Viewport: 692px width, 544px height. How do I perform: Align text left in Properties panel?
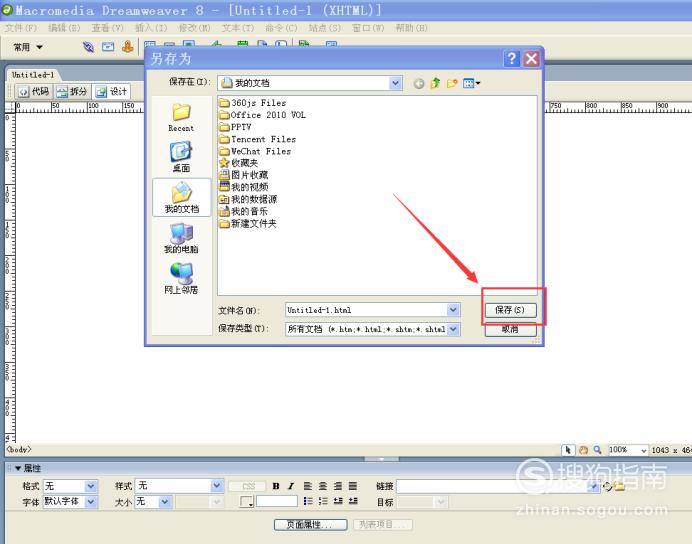point(308,486)
